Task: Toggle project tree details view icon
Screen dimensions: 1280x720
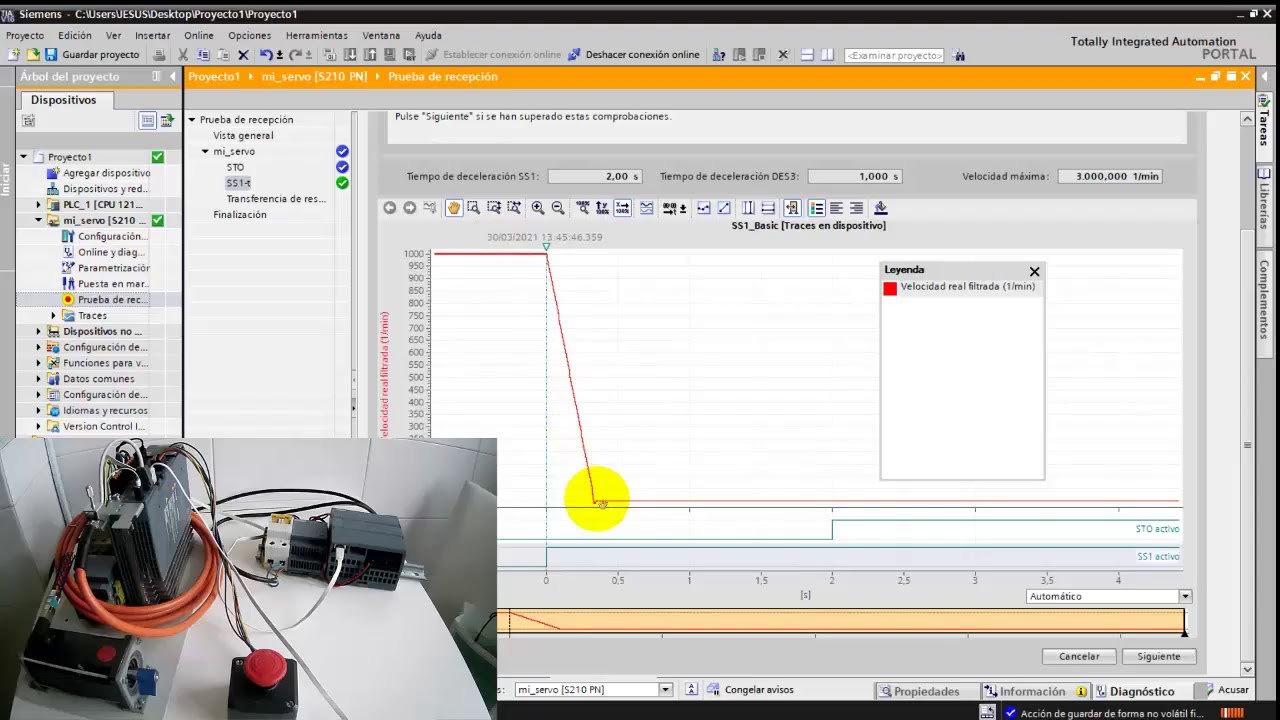Action: coord(147,121)
